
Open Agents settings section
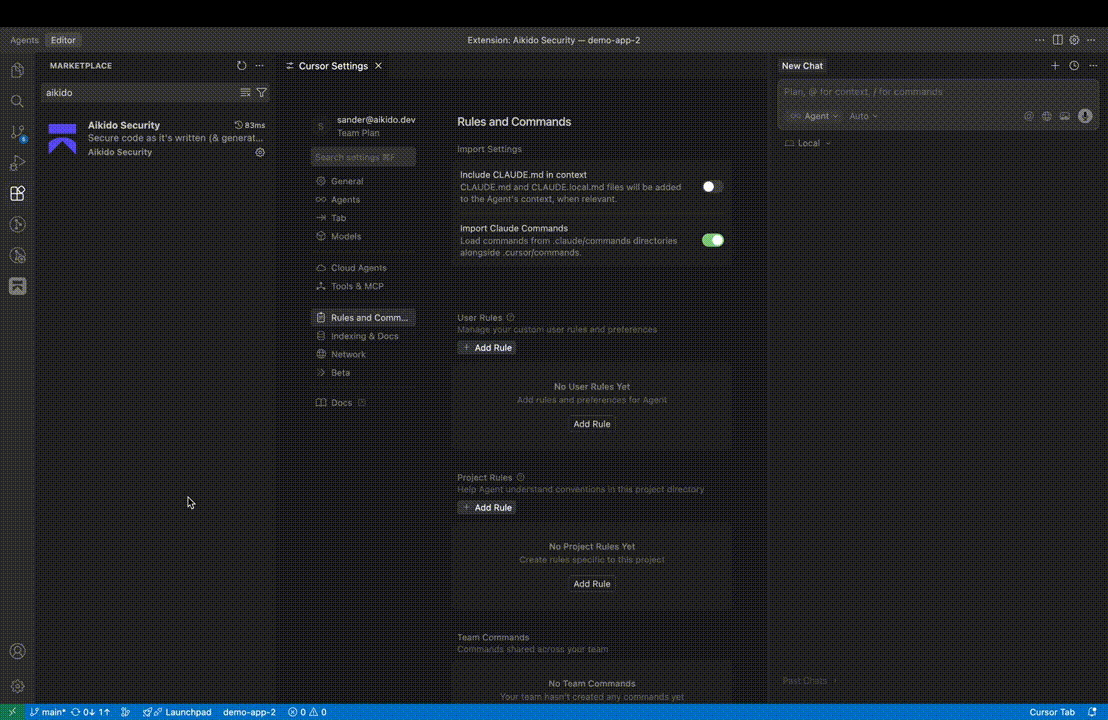coord(363,200)
